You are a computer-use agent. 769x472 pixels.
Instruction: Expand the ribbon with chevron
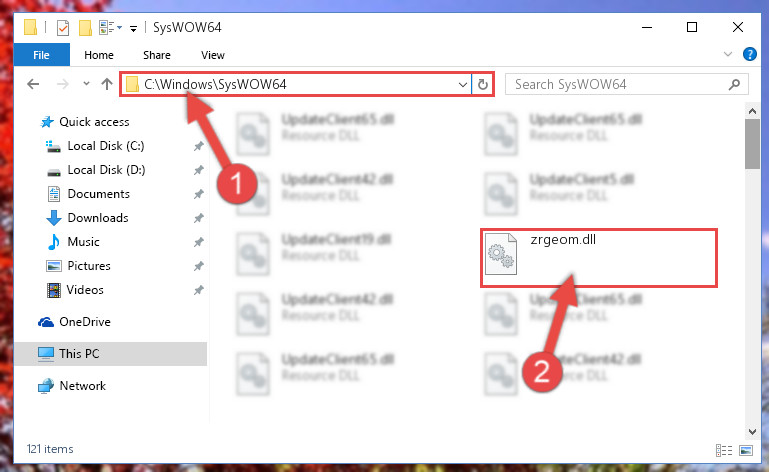coord(728,54)
